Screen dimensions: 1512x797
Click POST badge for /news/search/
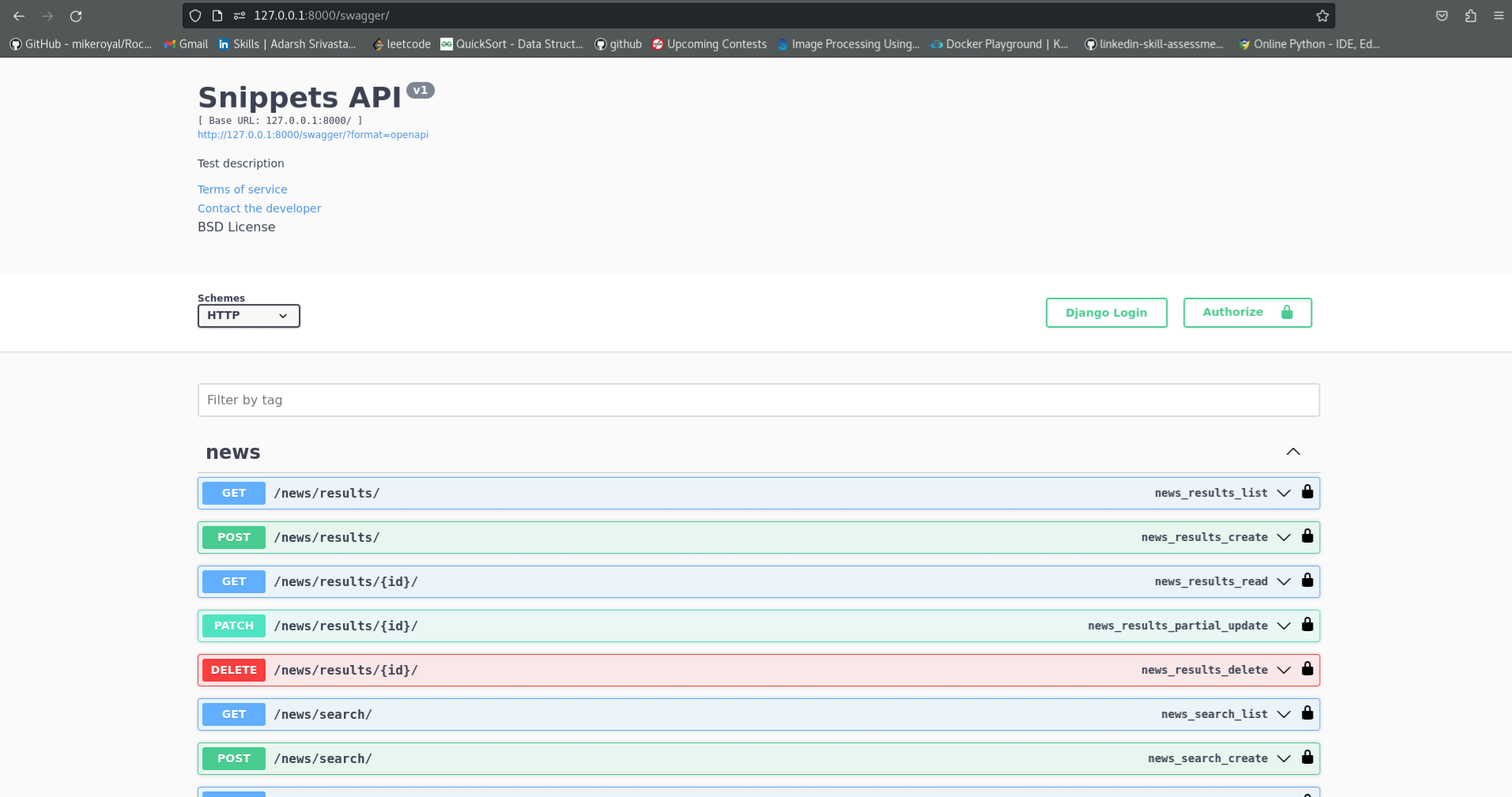tap(234, 758)
